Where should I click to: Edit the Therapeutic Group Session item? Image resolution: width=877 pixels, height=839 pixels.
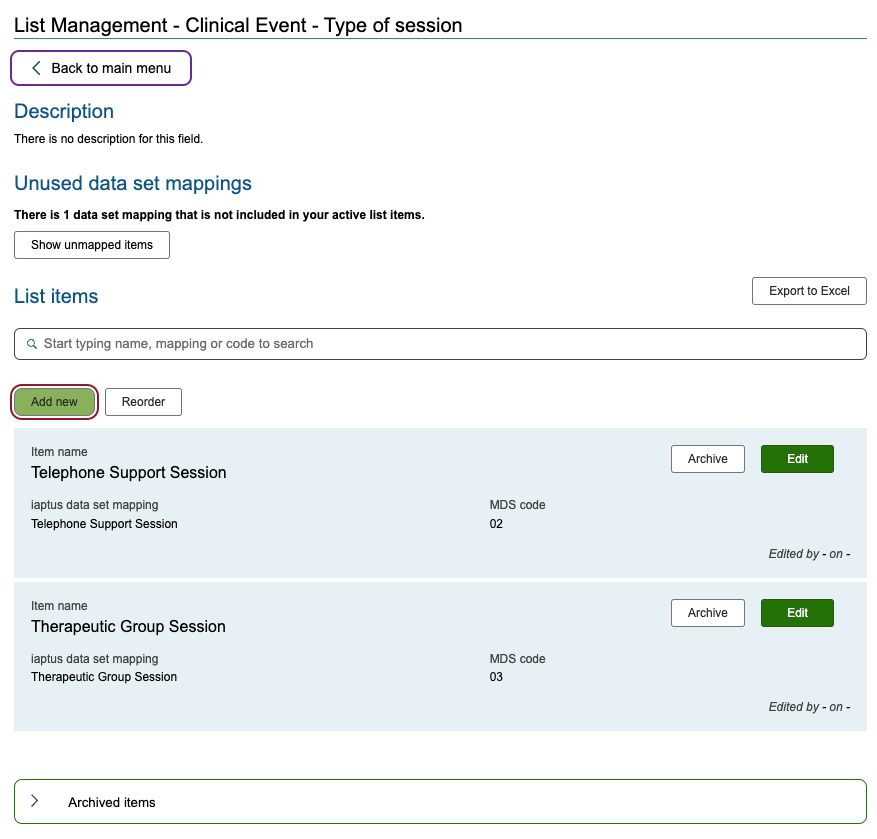797,613
